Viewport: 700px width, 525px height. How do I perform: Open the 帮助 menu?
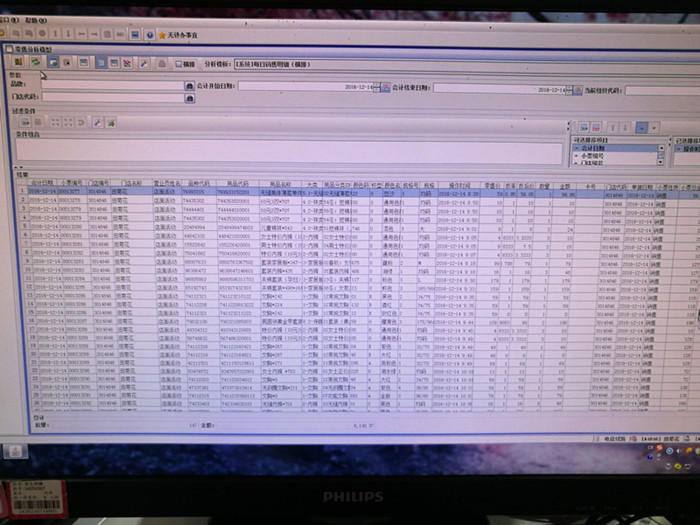tap(33, 19)
